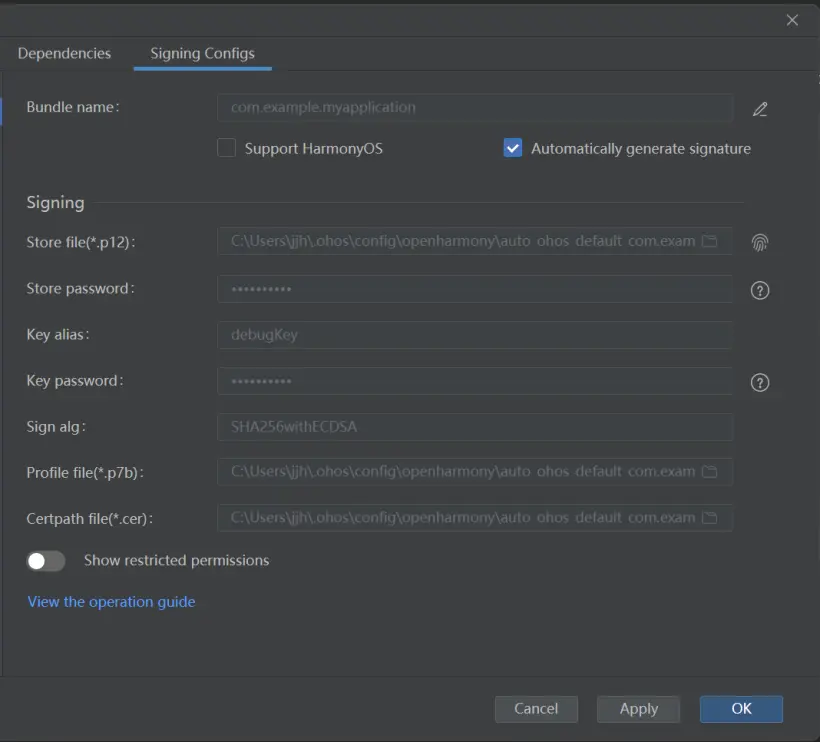820x742 pixels.
Task: Click the Key password: label
Action: pyautogui.click(x=75, y=381)
